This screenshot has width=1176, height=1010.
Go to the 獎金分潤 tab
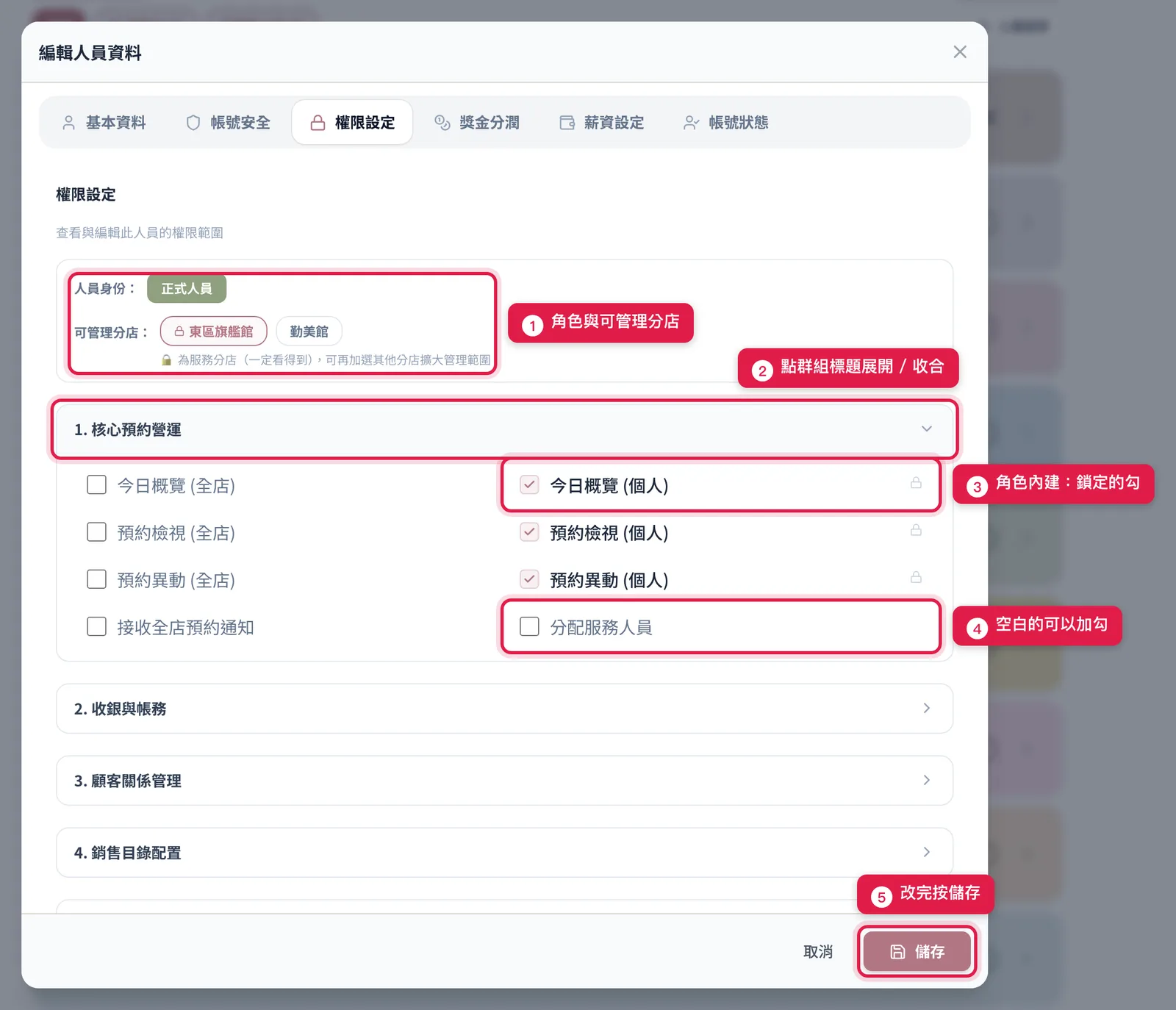pos(477,123)
